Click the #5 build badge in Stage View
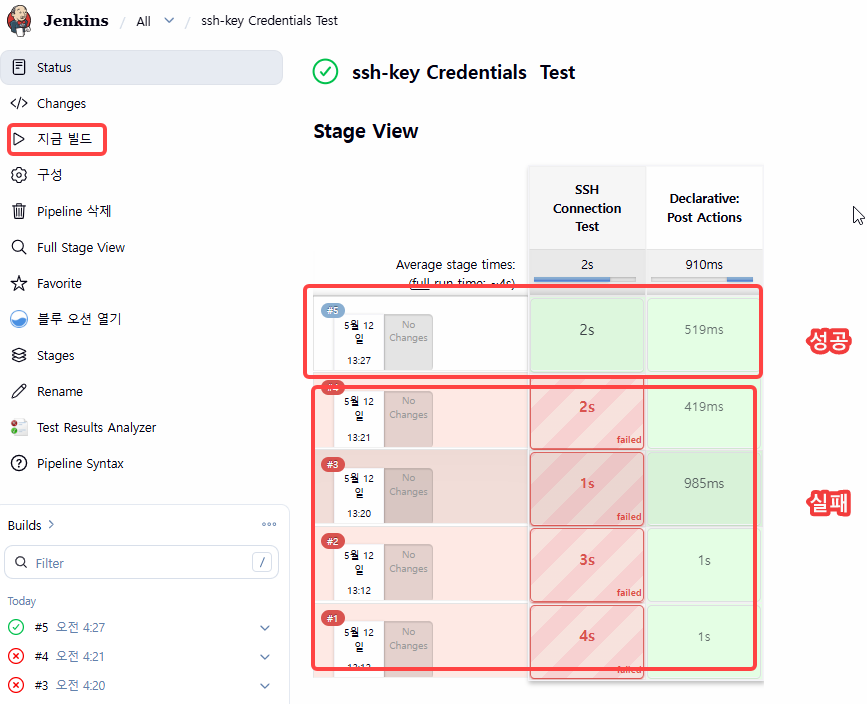The width and height of the screenshot is (867, 704). point(333,310)
